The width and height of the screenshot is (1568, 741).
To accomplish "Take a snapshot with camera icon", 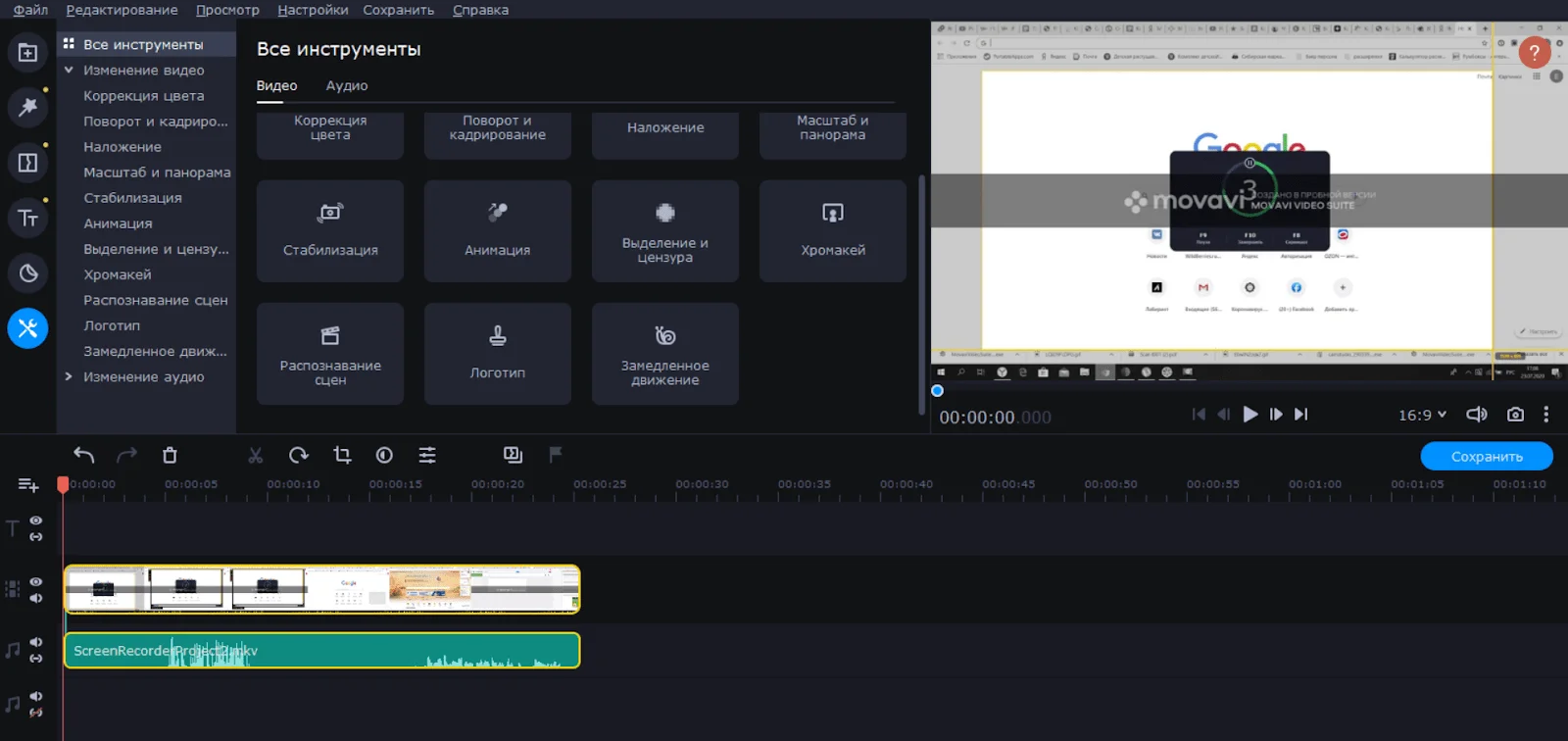I will click(x=1515, y=415).
